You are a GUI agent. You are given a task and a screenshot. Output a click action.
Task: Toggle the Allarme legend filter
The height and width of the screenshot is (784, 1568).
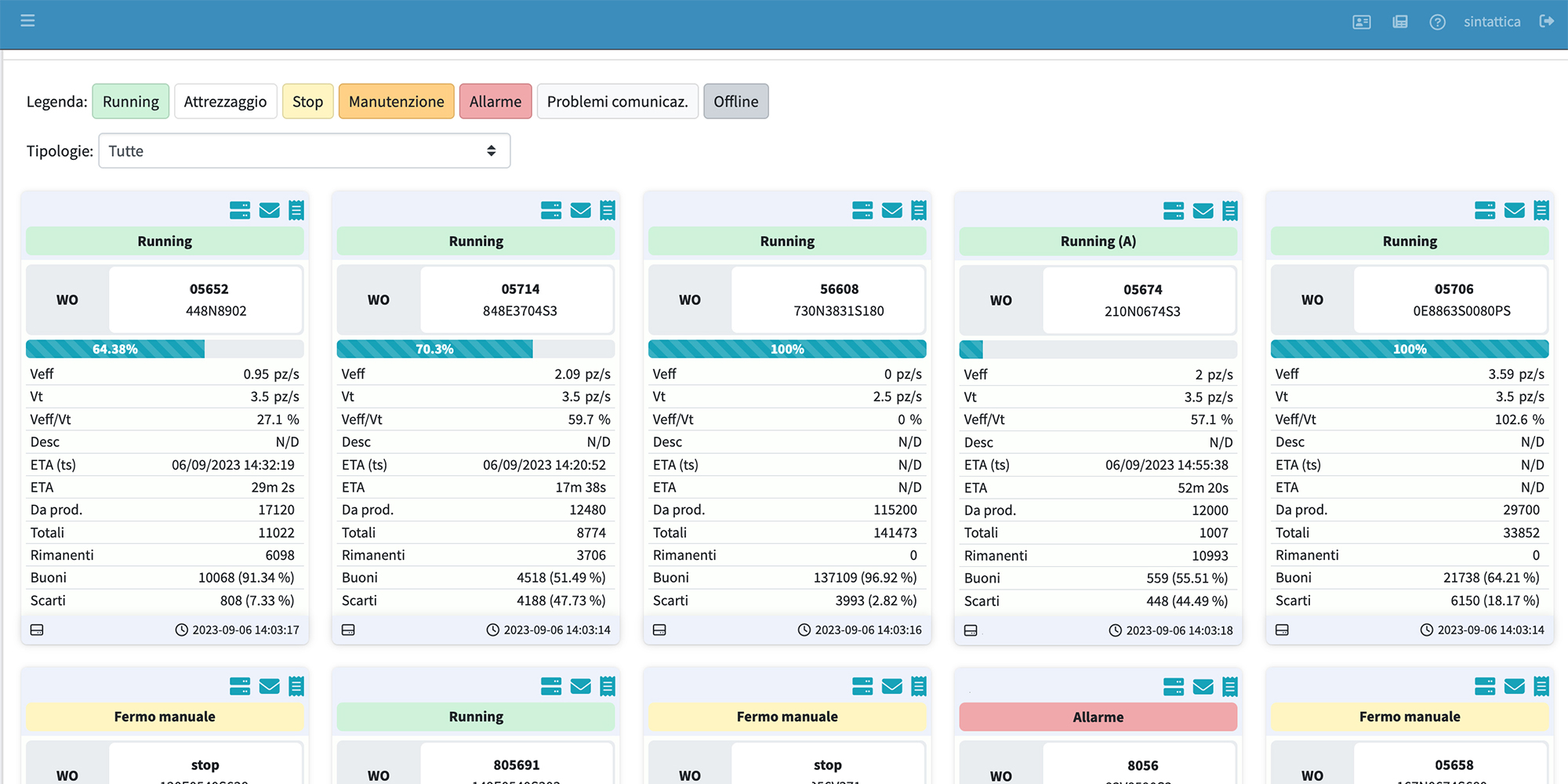pos(495,102)
